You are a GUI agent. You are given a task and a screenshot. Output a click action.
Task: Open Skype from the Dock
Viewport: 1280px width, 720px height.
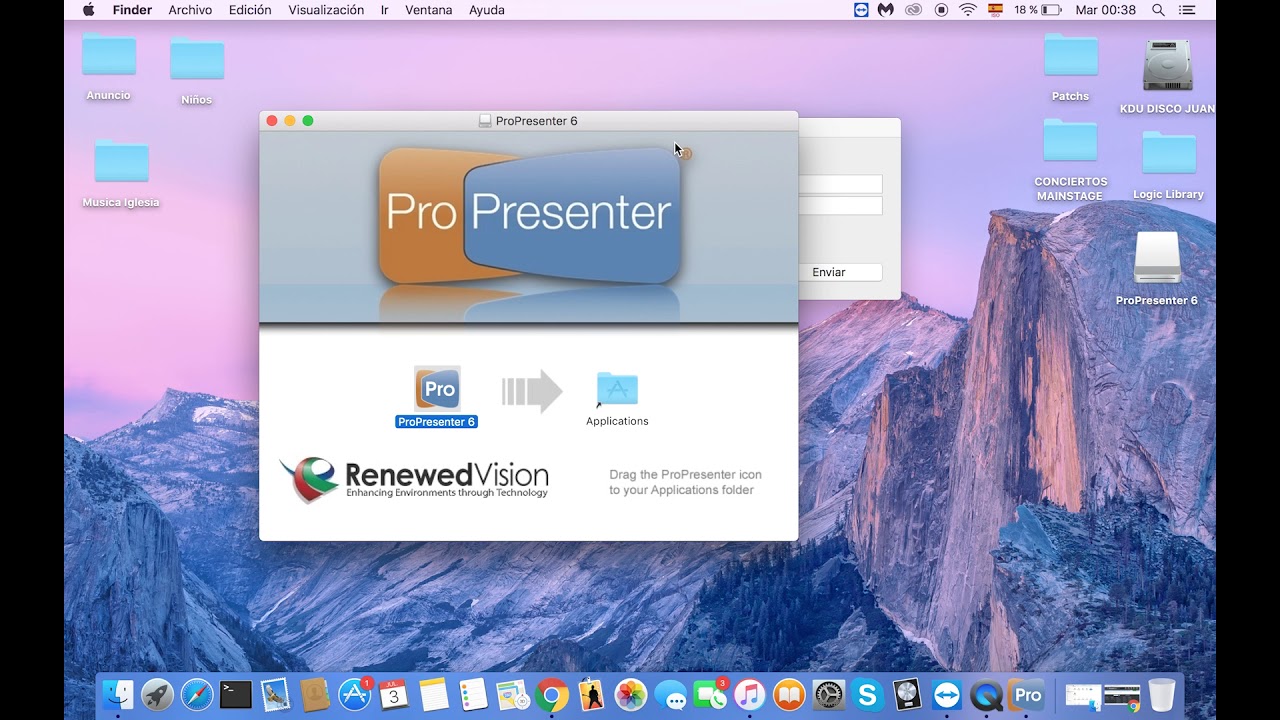click(868, 694)
